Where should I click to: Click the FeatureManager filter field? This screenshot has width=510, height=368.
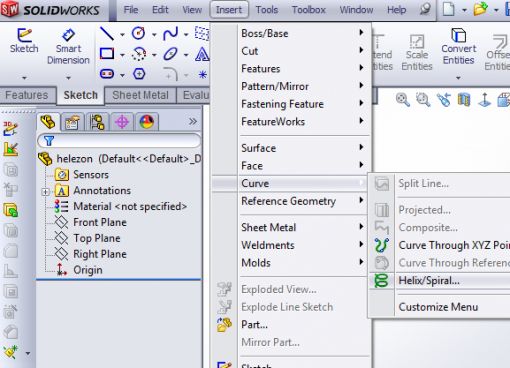[119, 141]
